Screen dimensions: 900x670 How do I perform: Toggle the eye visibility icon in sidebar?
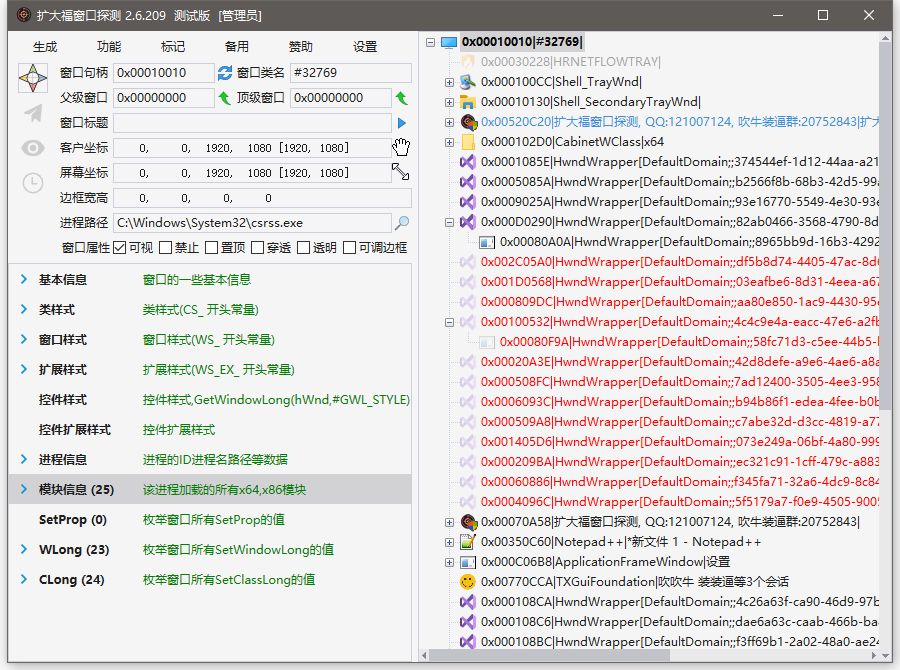[x=33, y=148]
